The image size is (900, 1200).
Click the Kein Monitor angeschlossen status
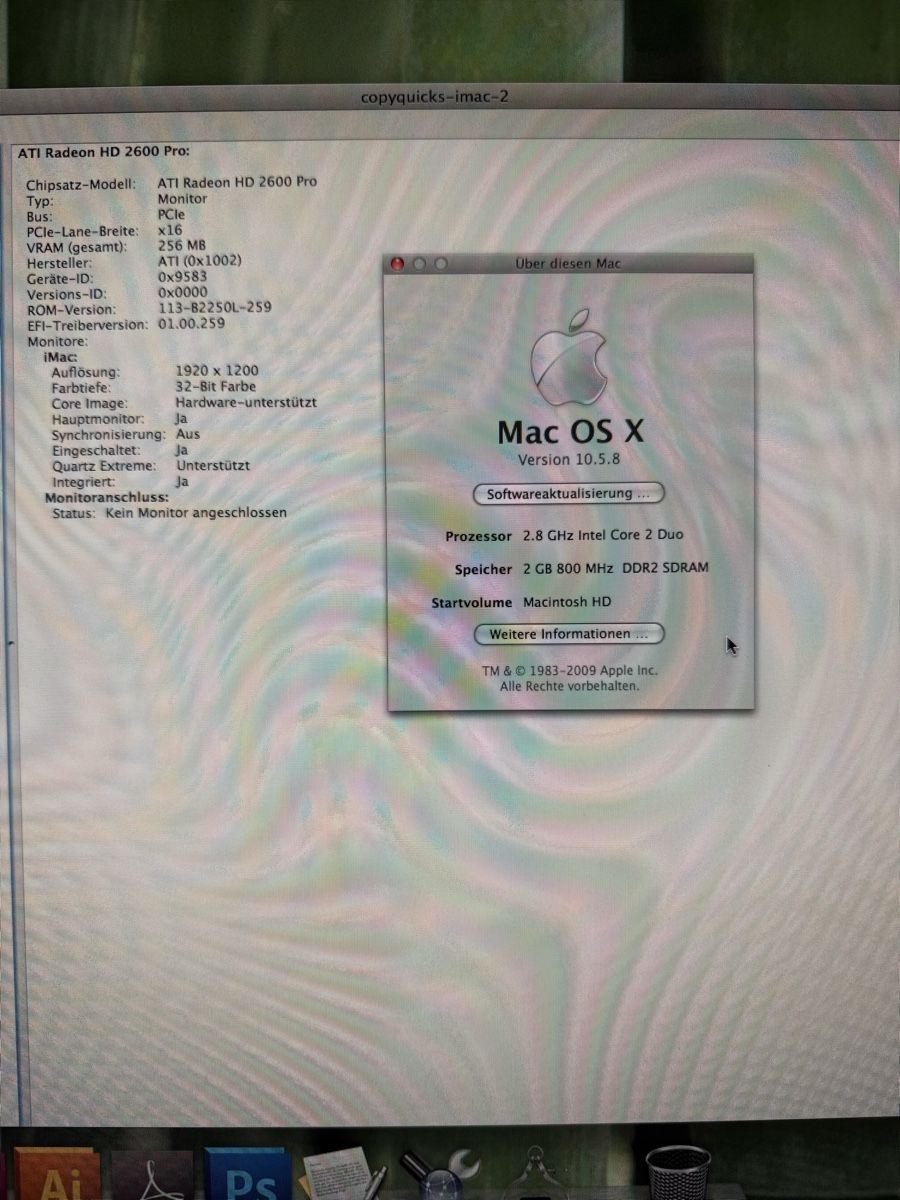click(196, 513)
